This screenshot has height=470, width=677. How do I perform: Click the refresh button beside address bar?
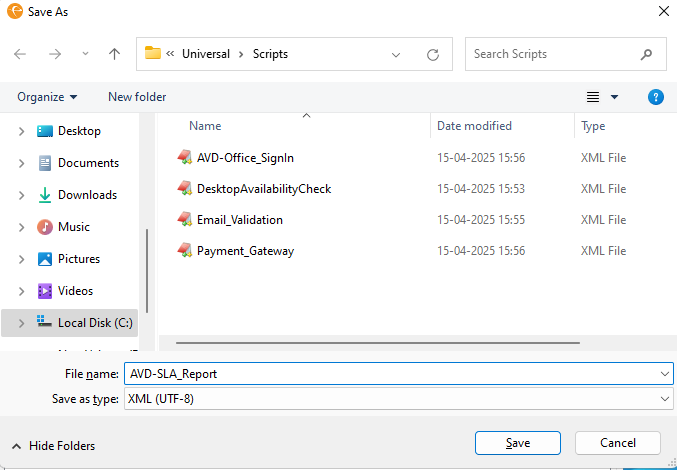433,54
